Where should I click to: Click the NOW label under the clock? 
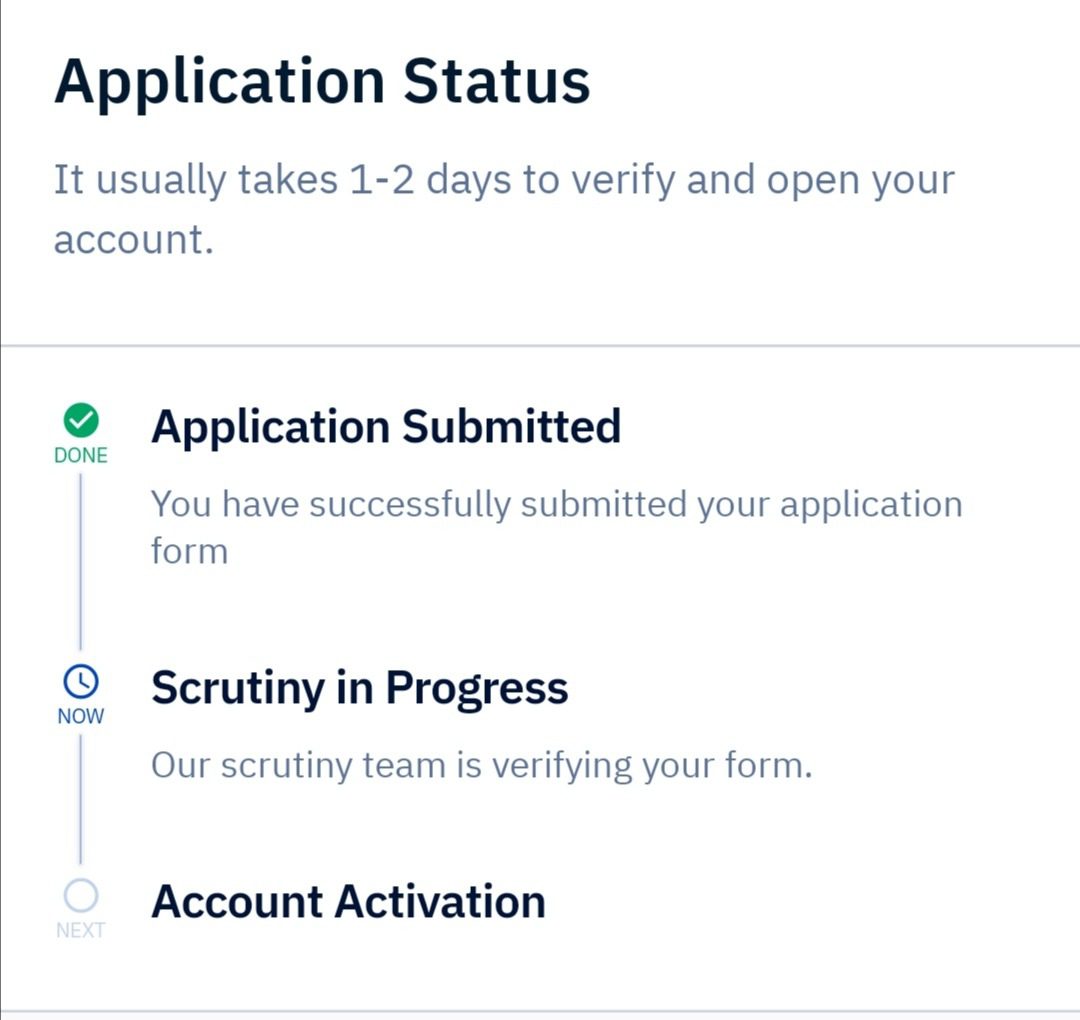coord(81,717)
